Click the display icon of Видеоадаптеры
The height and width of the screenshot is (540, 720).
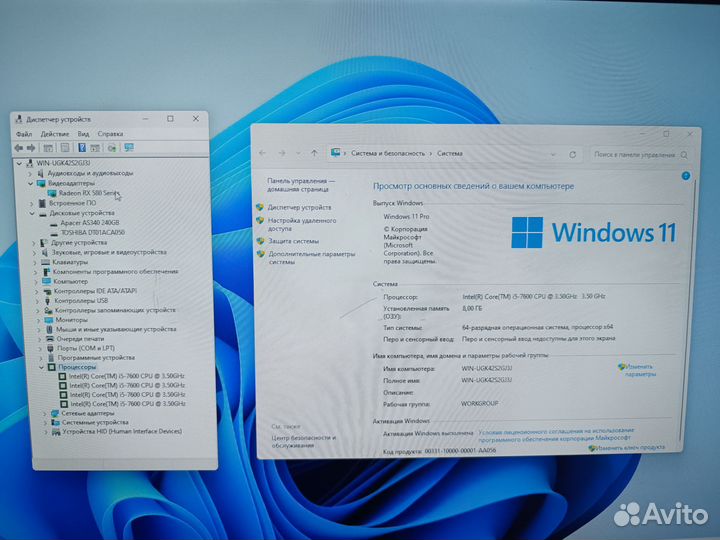coord(42,183)
